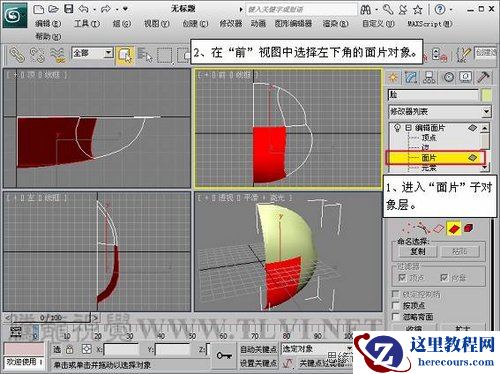Click the 复制 named selection button
This screenshot has height=374, width=500.
[x=418, y=251]
